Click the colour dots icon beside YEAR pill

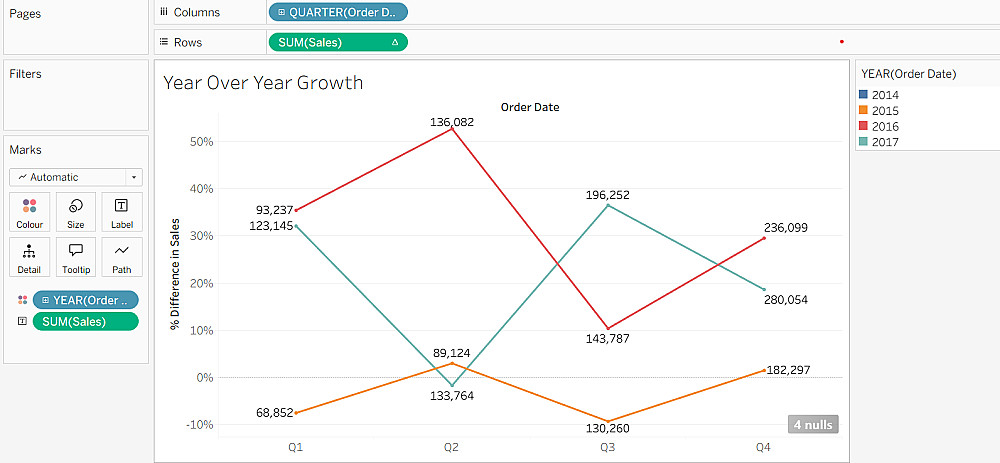pos(22,300)
